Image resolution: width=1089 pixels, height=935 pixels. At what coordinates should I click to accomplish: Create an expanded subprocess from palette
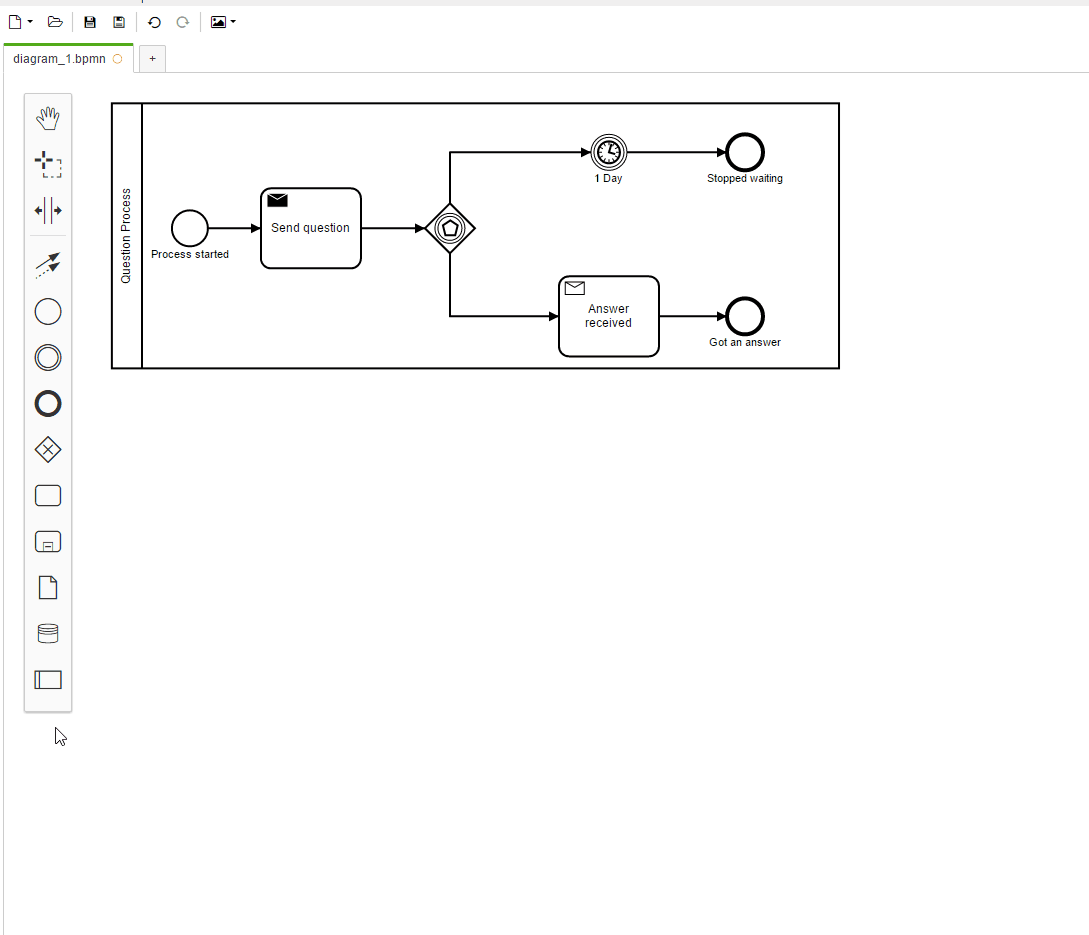coord(48,542)
